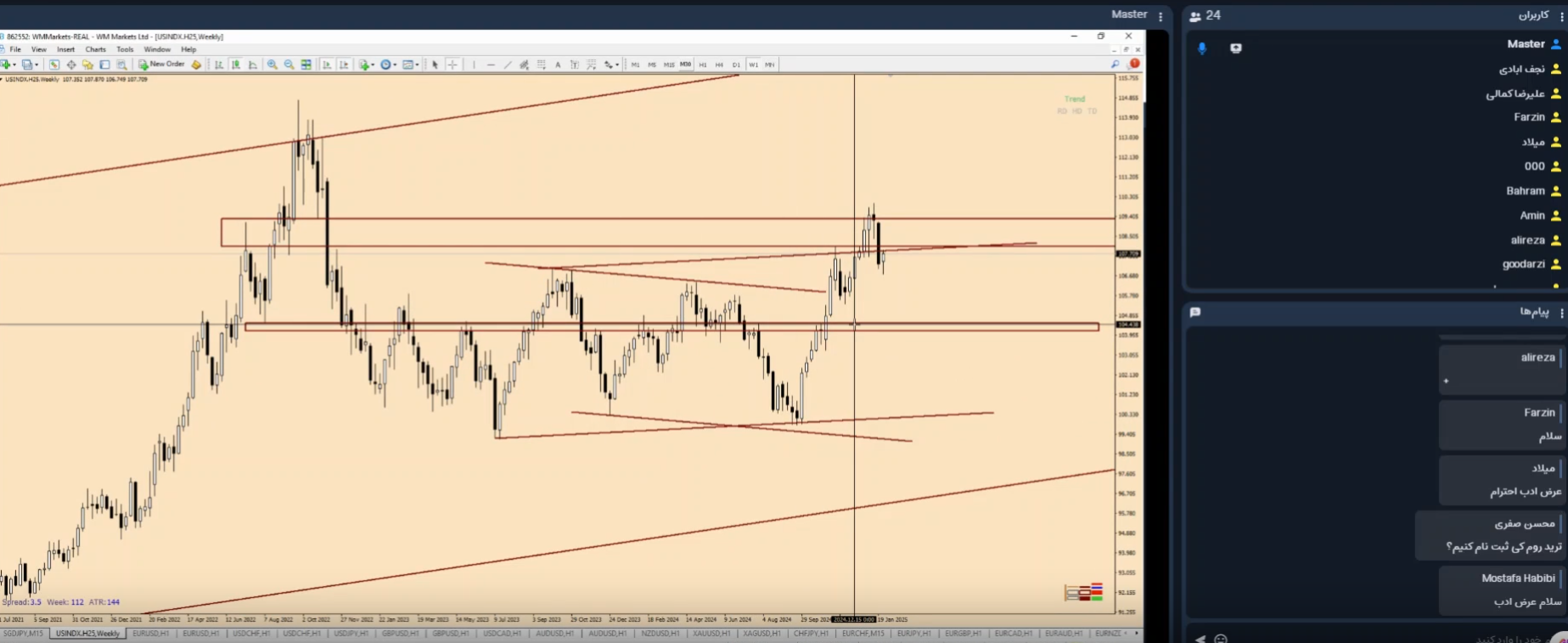Open the Insert menu
Viewport: 1568px width, 643px height.
(66, 49)
